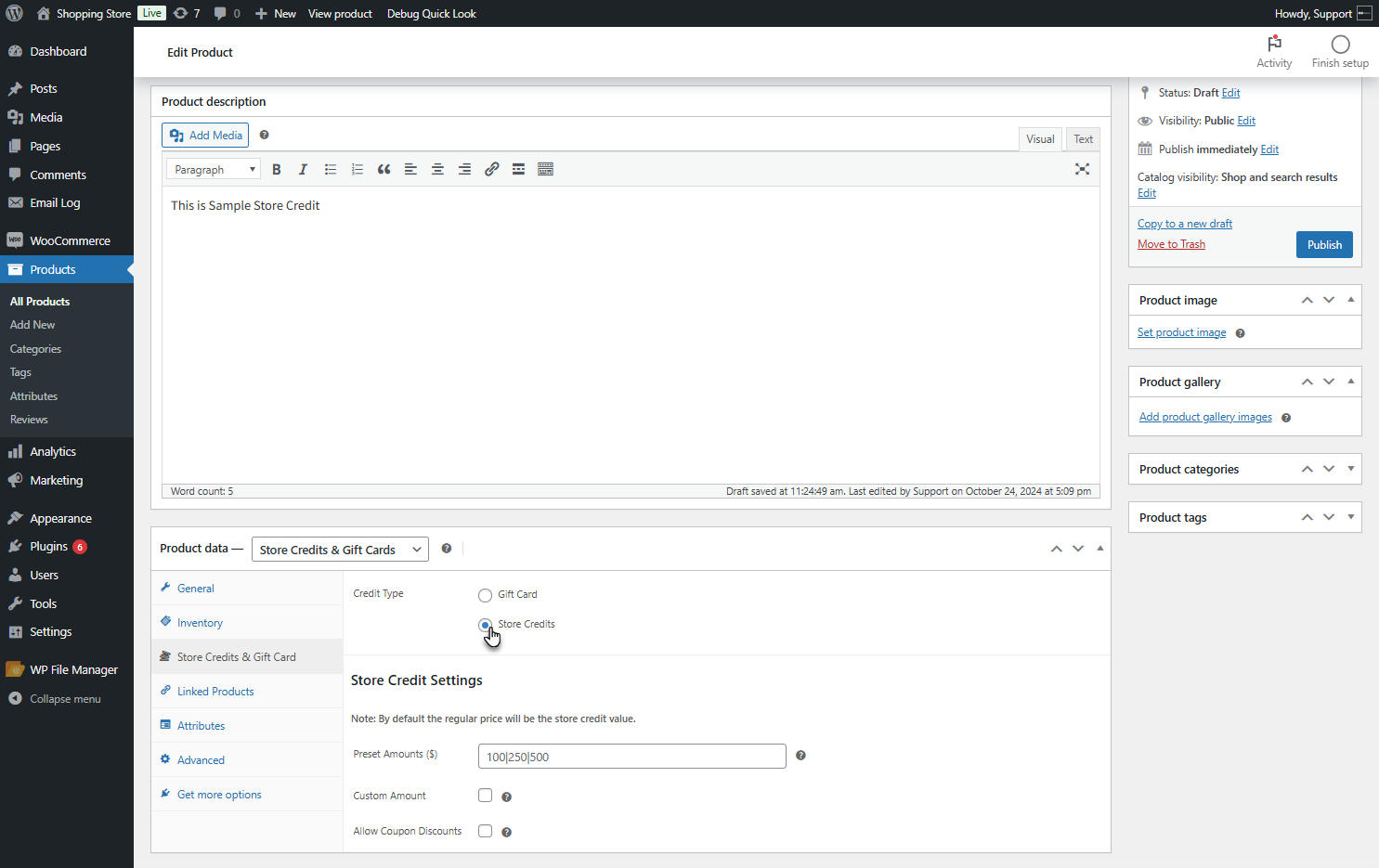The width and height of the screenshot is (1379, 868).
Task: Insert a numbered list
Action: pos(357,169)
